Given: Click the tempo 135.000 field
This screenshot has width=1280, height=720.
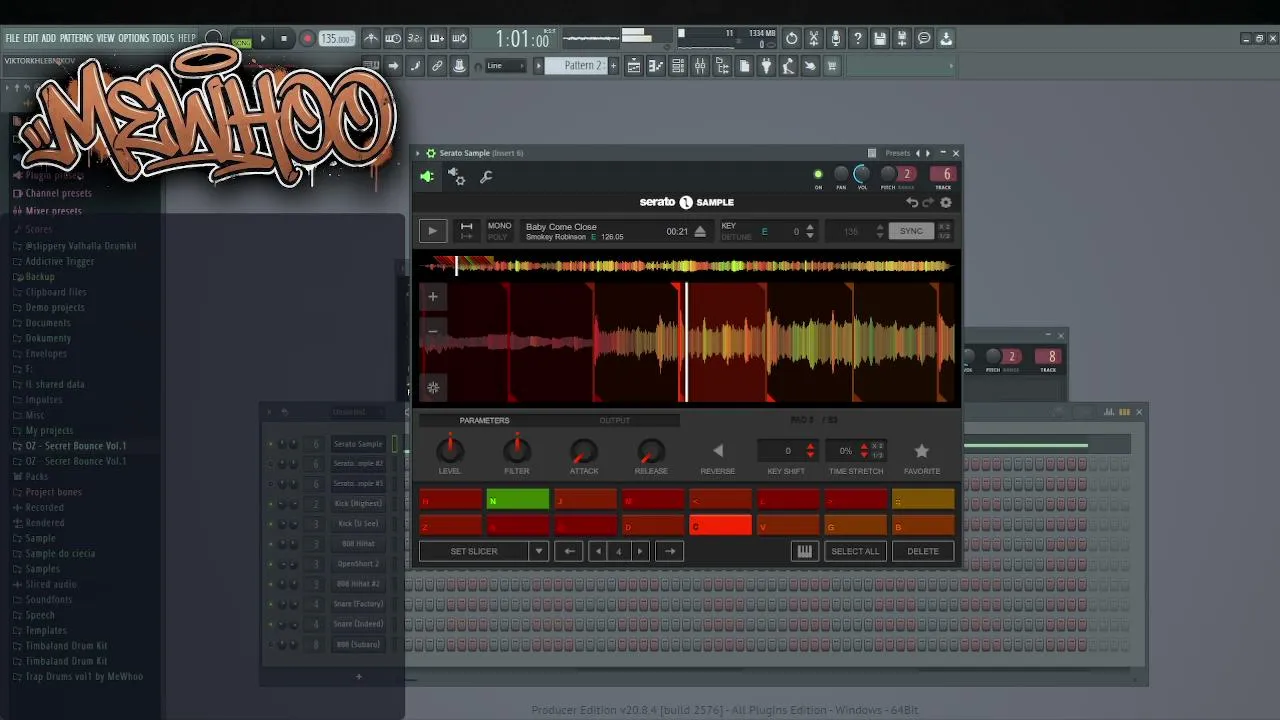Looking at the screenshot, I should tap(336, 39).
